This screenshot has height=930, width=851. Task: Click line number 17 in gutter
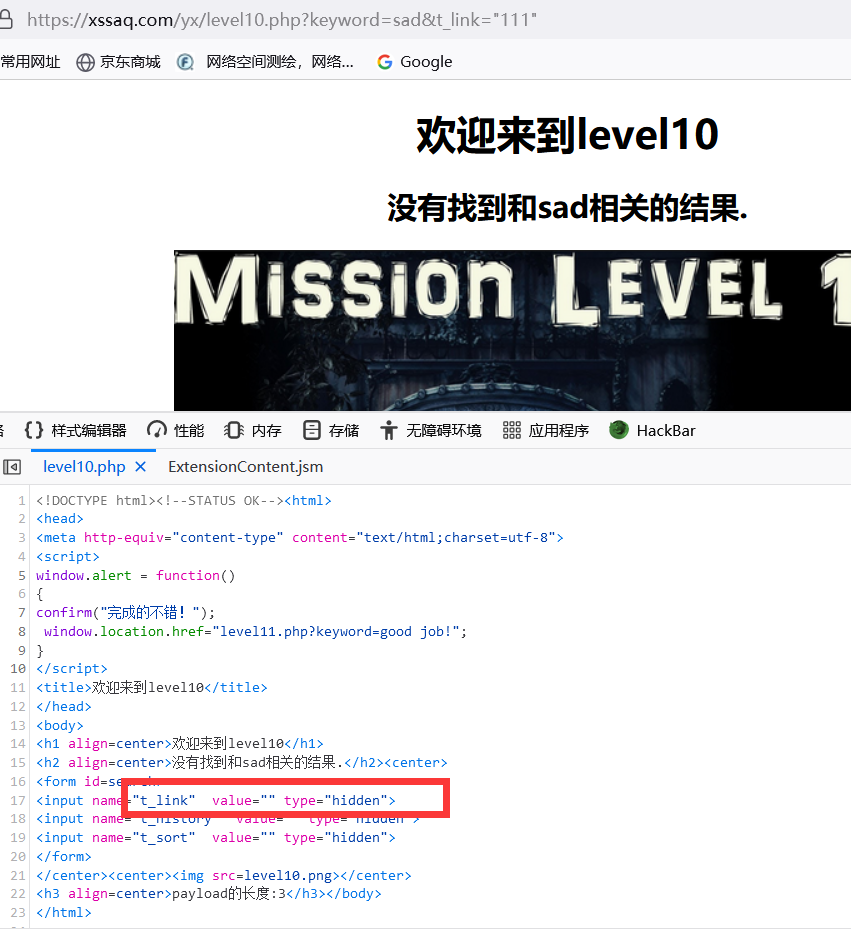click(x=18, y=801)
